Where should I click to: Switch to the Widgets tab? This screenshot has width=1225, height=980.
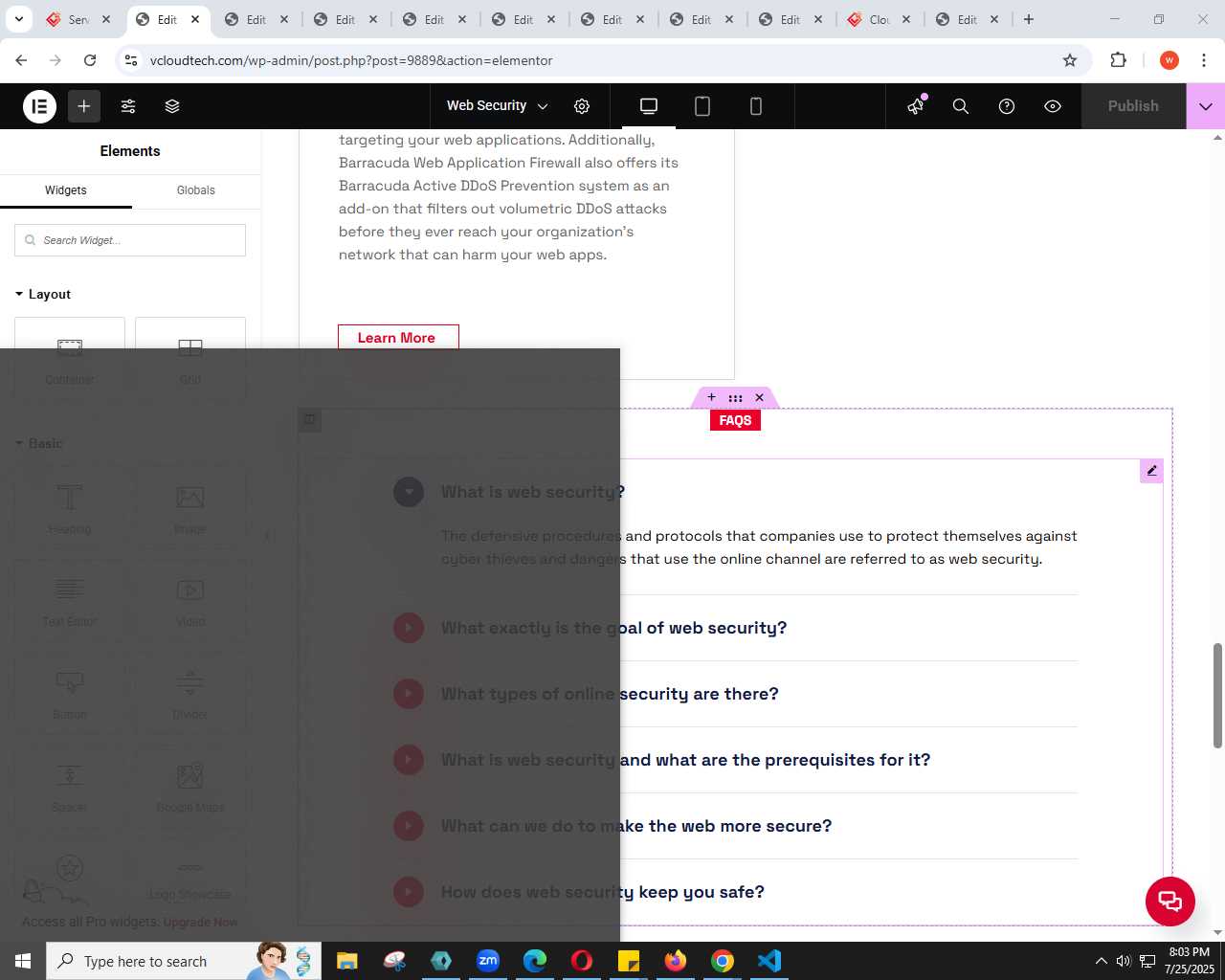tap(66, 190)
